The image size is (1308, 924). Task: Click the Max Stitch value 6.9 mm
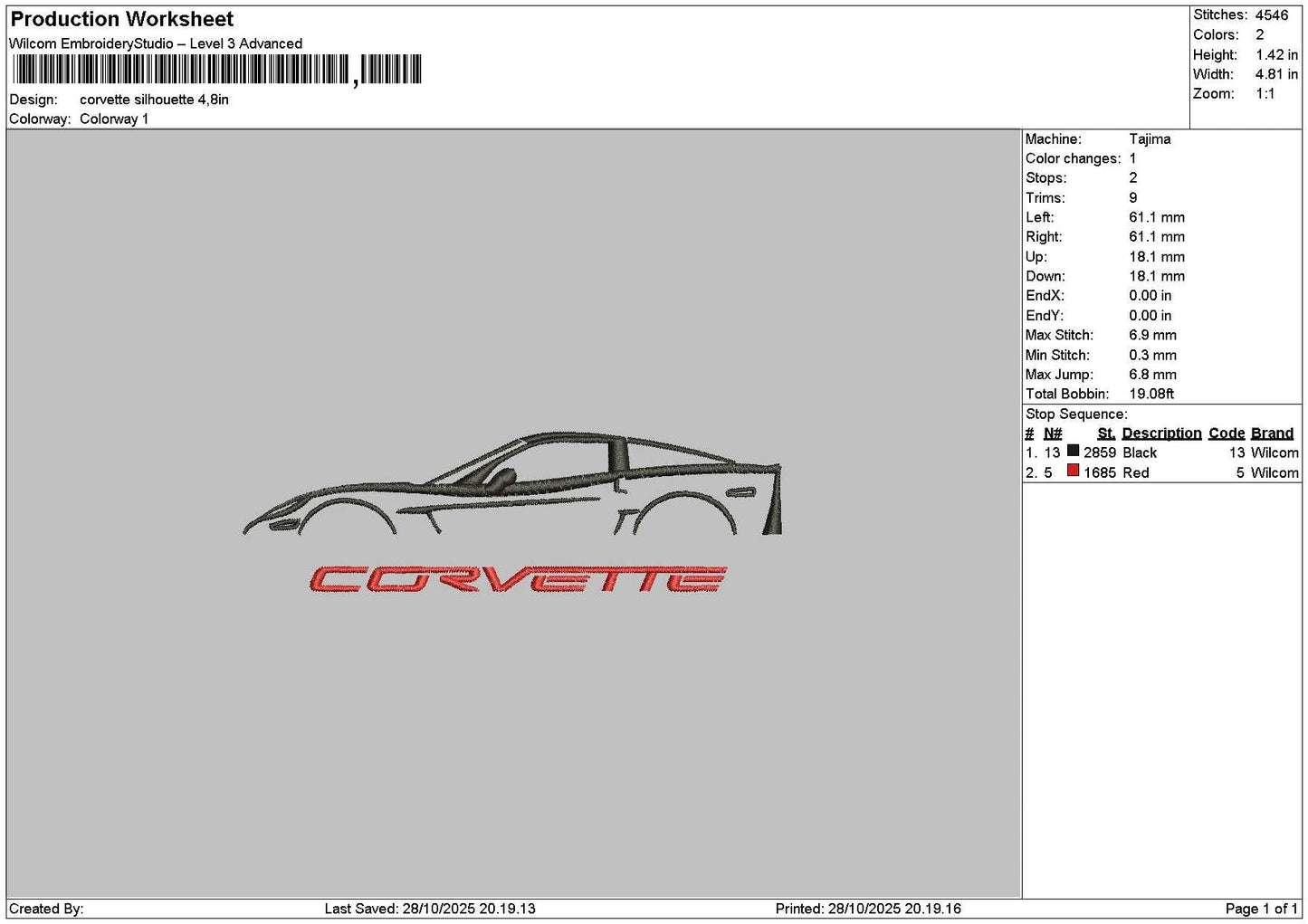click(x=1152, y=335)
